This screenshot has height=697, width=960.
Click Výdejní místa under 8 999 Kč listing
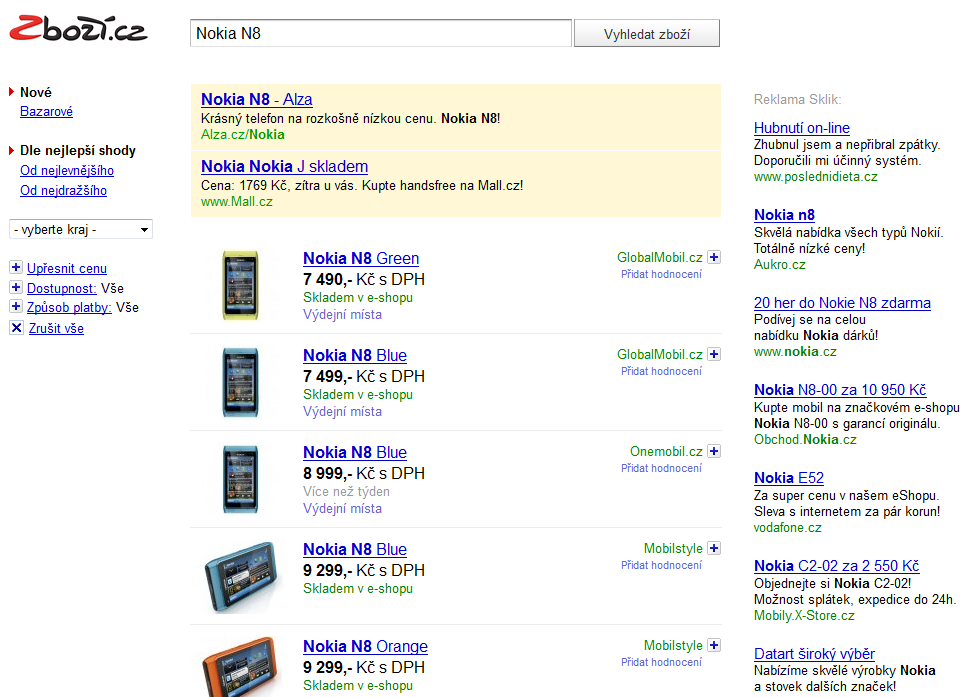click(342, 508)
